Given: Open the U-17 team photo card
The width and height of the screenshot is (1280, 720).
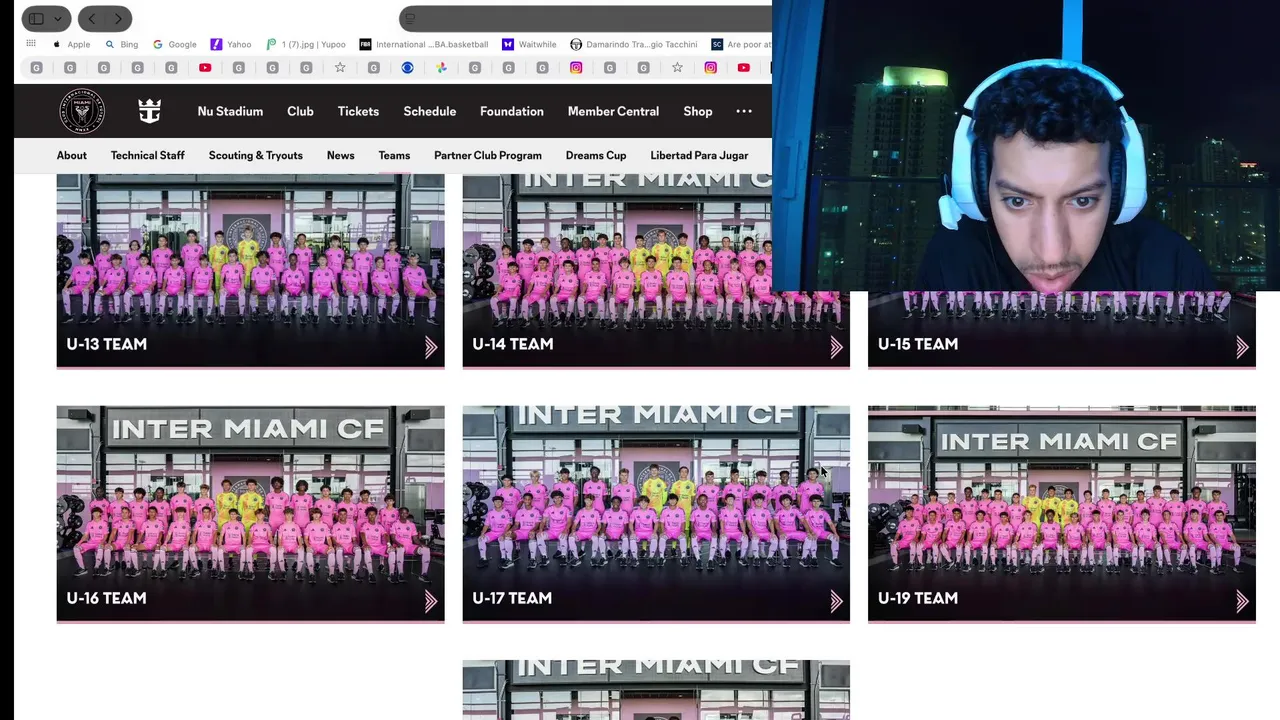Looking at the screenshot, I should (656, 514).
